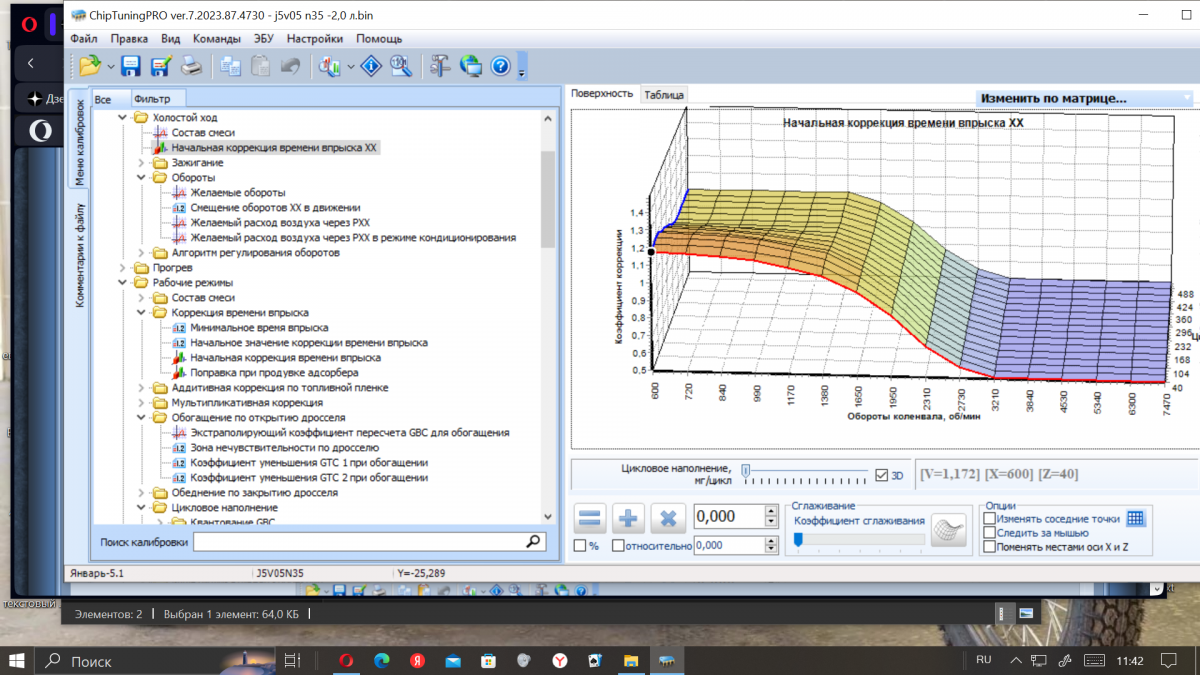The image size is (1200, 675).
Task: Expand the 'Прогрев' tree folder
Action: 124,268
